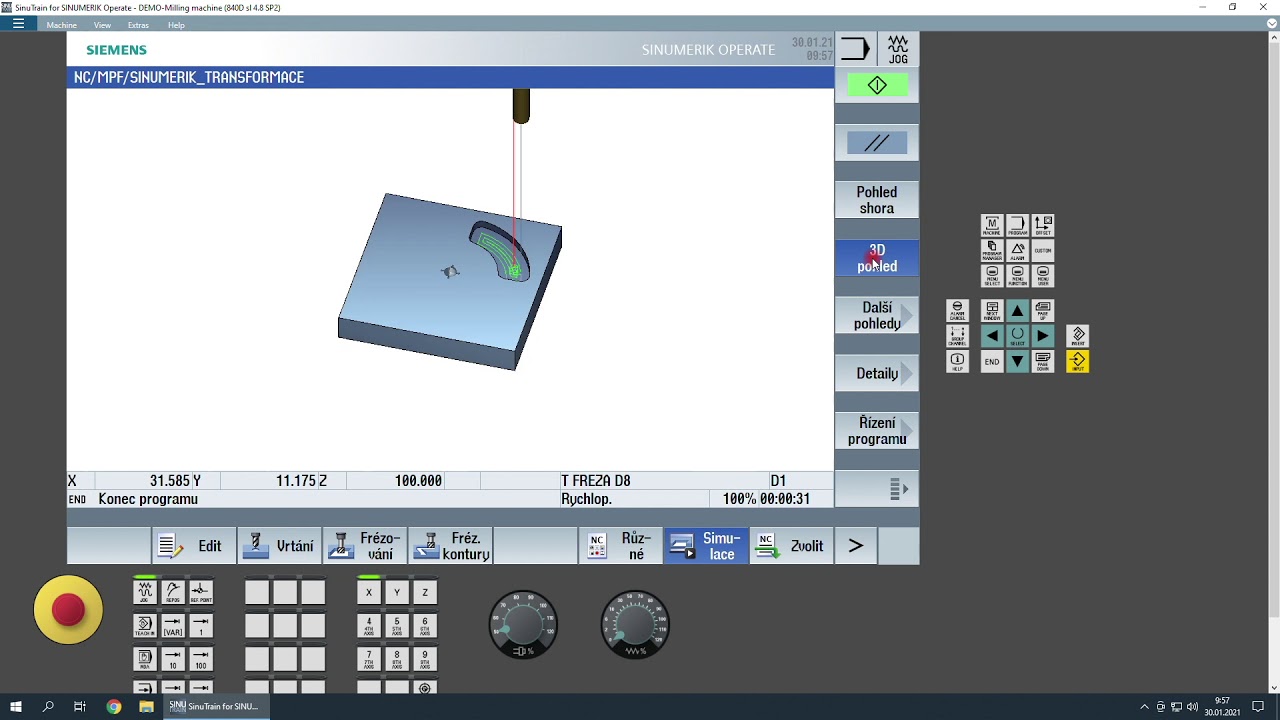Viewport: 1280px width, 720px height.
Task: Select the Y axis key
Action: (397, 592)
